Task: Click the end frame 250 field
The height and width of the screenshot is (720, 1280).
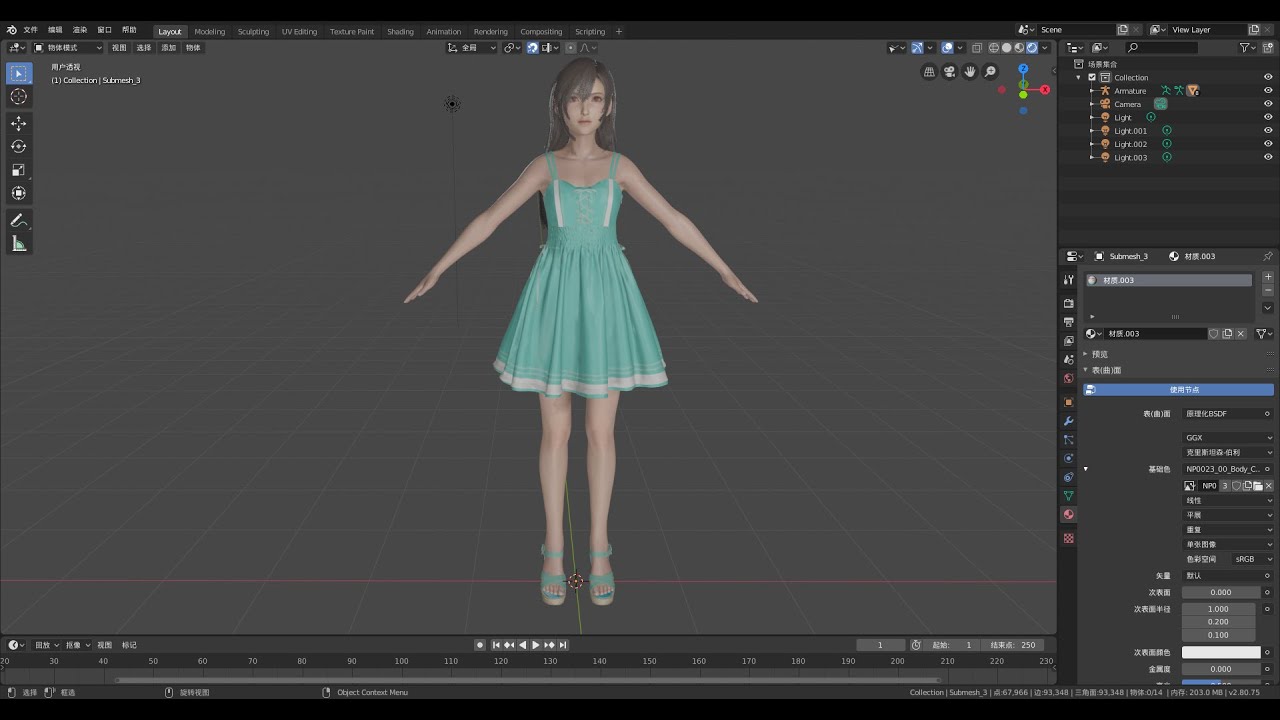Action: (1014, 645)
